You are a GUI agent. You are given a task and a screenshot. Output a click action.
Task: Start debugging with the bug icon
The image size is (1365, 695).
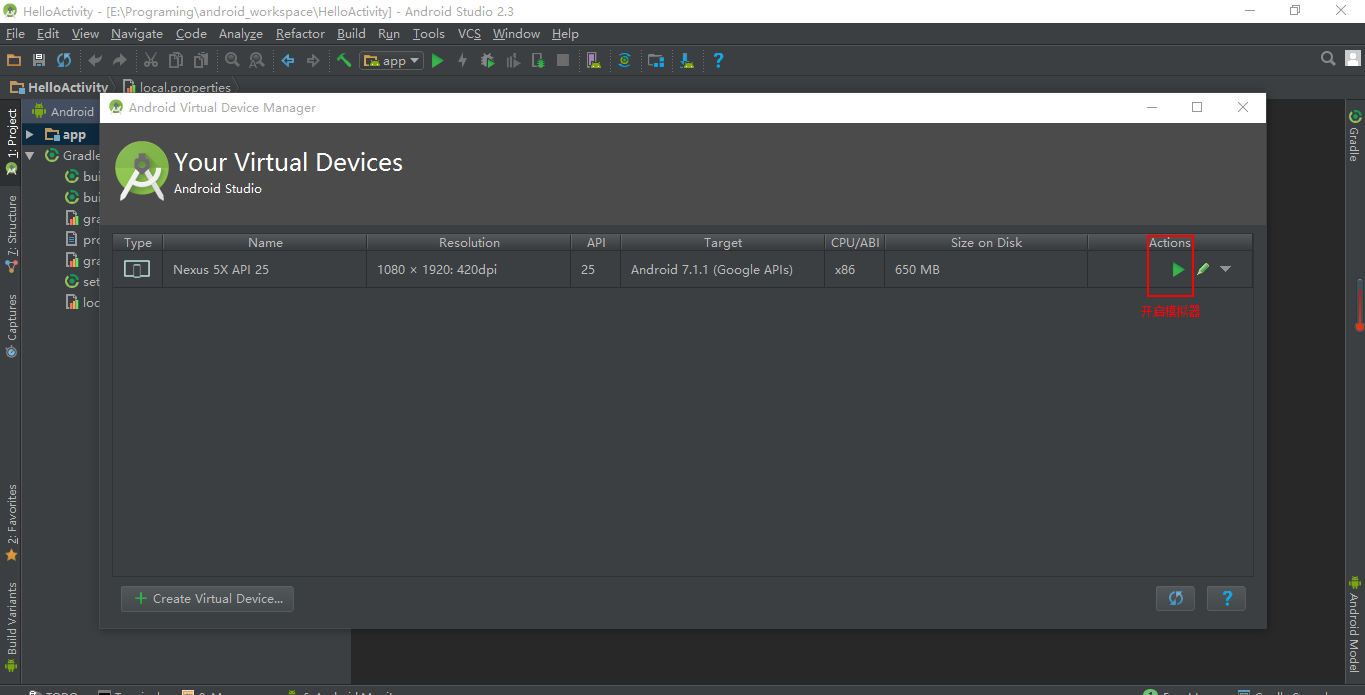click(487, 61)
